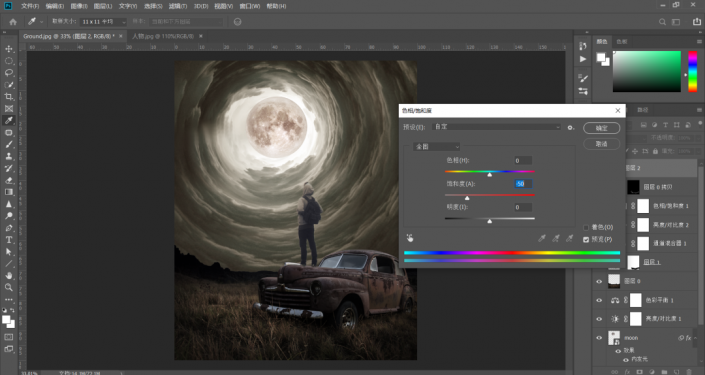The width and height of the screenshot is (705, 375).
Task: Click the 明度 lightness value field
Action: click(523, 207)
